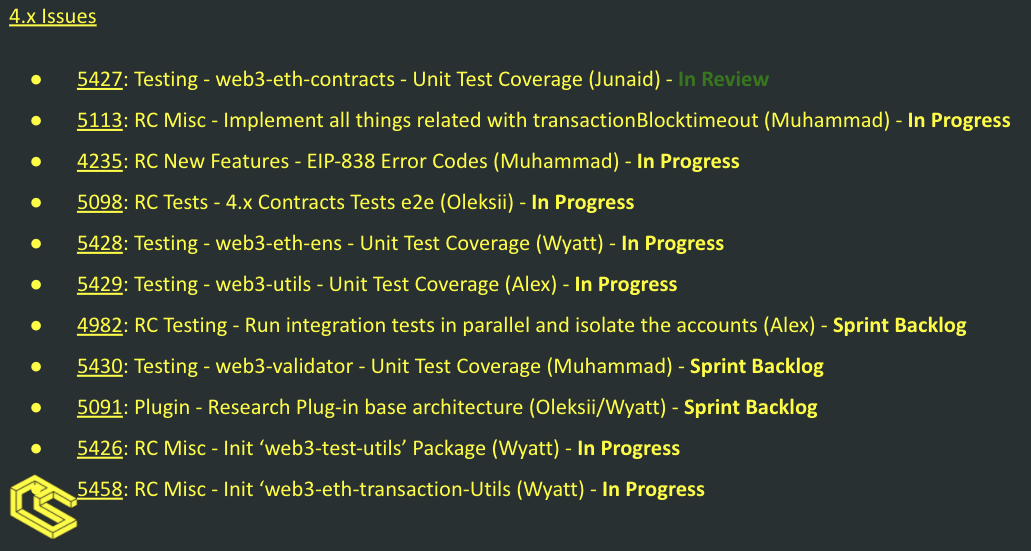The width and height of the screenshot is (1031, 551).
Task: Open issue link 5098
Action: [x=100, y=203]
